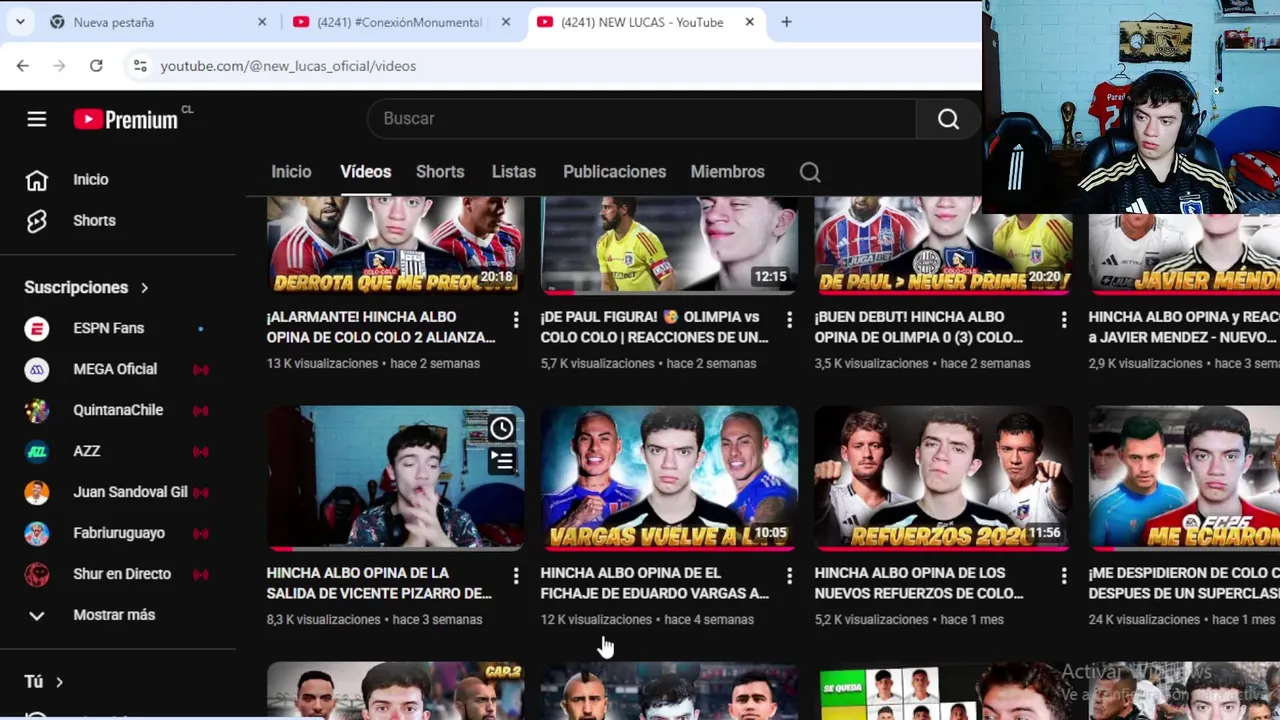Open Vicente Pizarro salida video title

pyautogui.click(x=379, y=583)
